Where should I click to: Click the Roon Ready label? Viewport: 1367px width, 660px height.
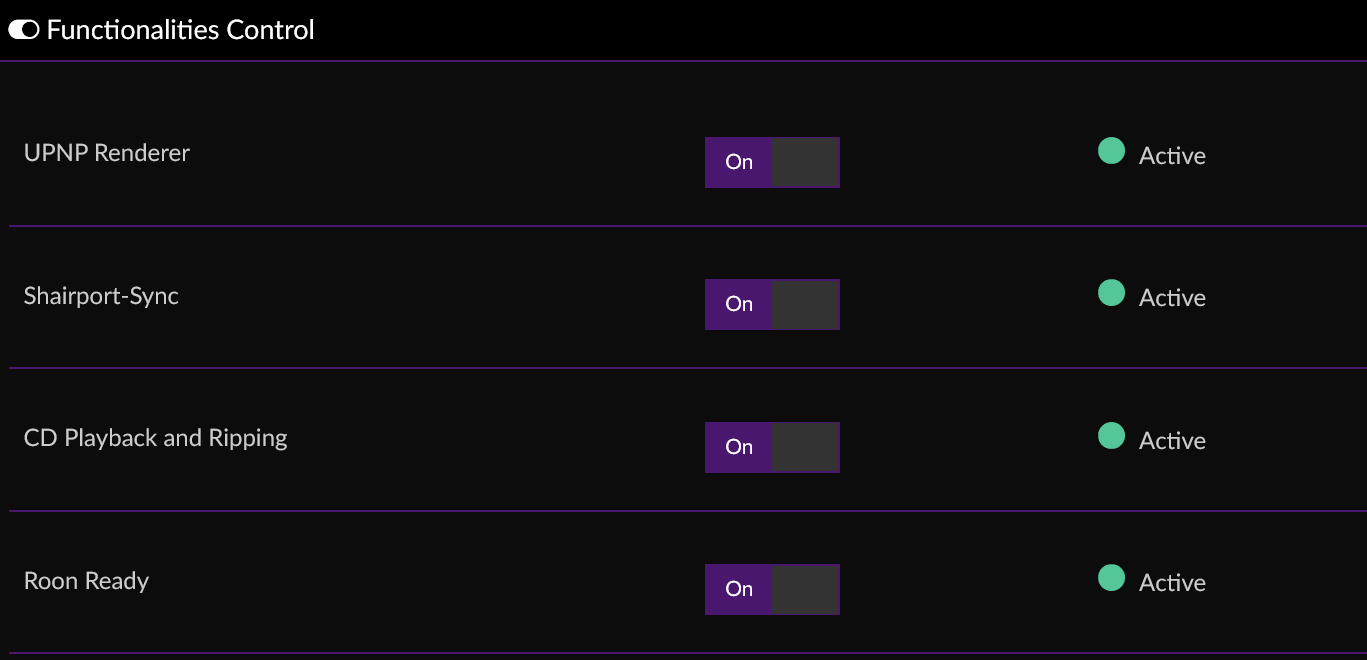[x=86, y=581]
